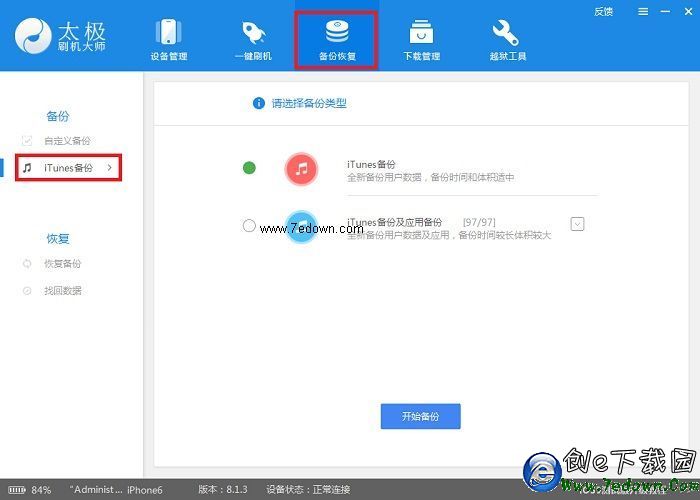Open the hamburger menu icon
The width and height of the screenshot is (700, 500).
click(x=643, y=12)
